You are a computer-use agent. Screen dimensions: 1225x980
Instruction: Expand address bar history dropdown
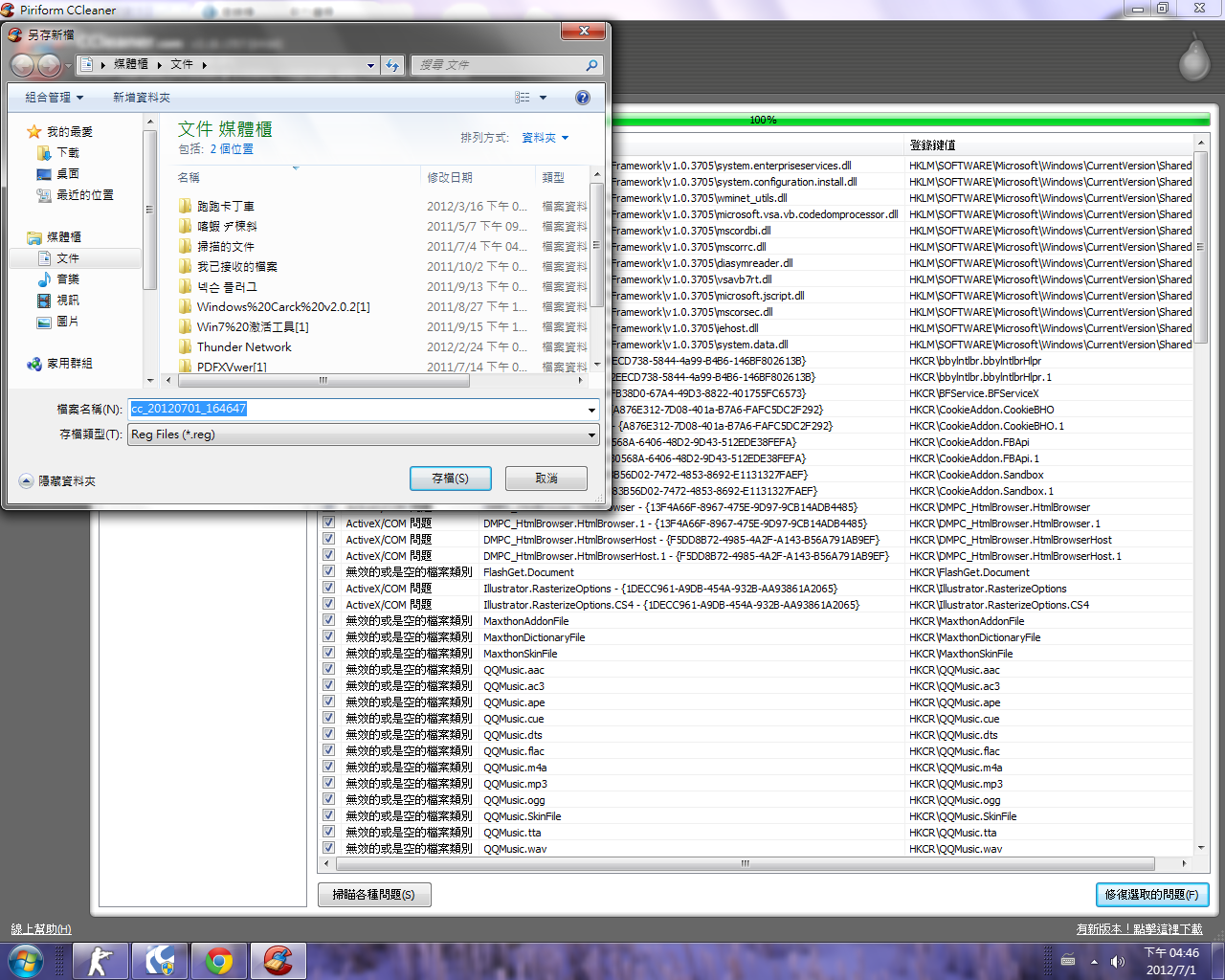(370, 65)
